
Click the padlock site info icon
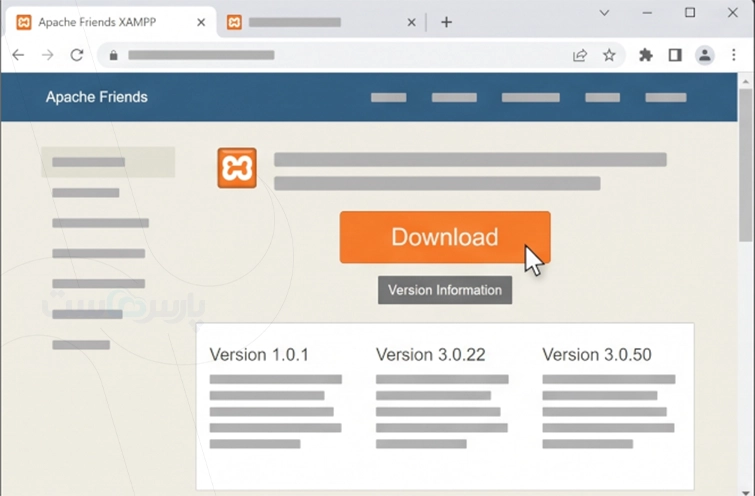tap(114, 55)
